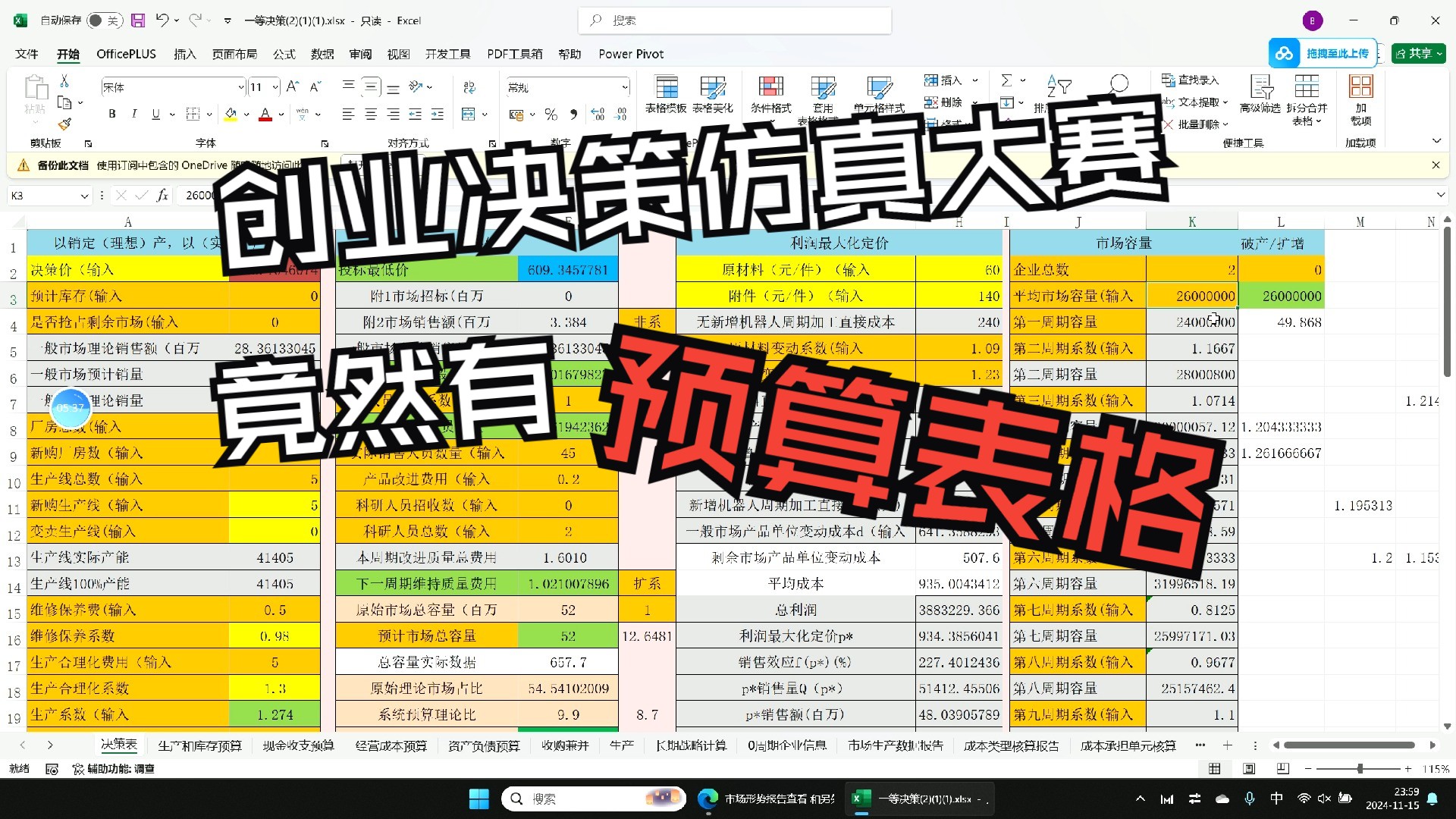The image size is (1456, 819).
Task: Expand the Name Box dropdown for K3
Action: click(x=84, y=196)
